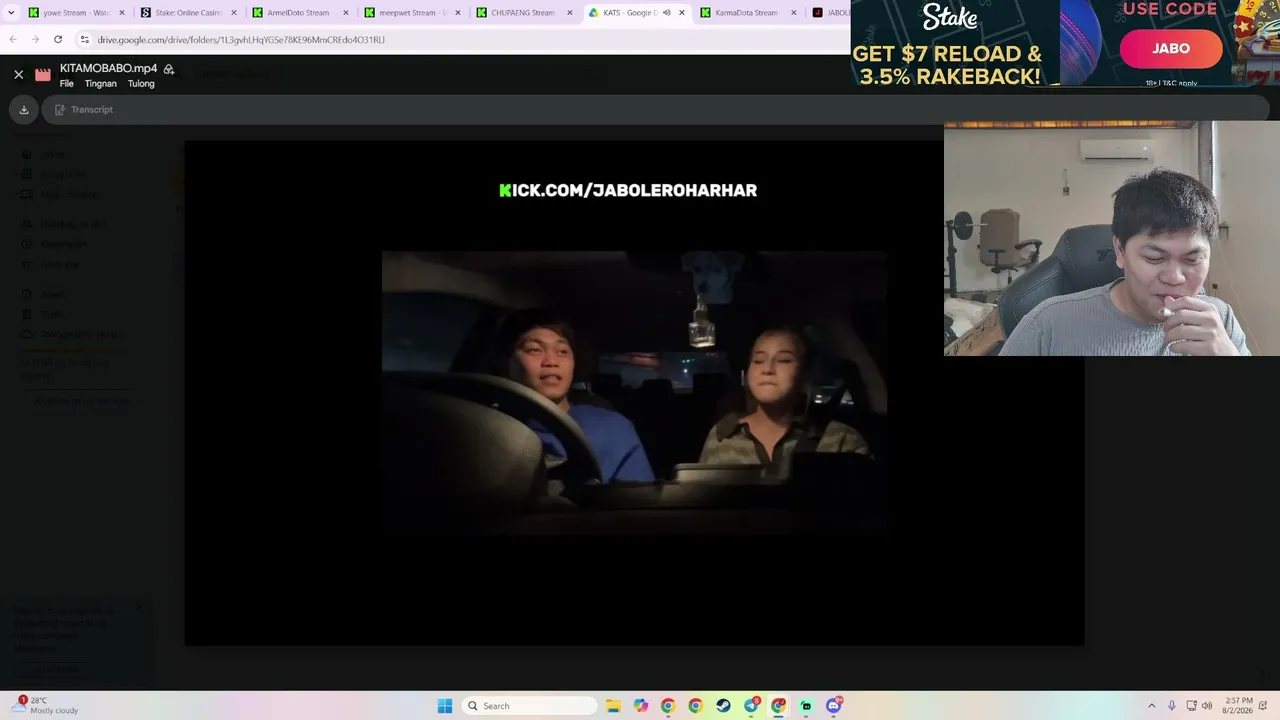1280x720 pixels.
Task: Click the browser address bar URL
Action: click(241, 40)
